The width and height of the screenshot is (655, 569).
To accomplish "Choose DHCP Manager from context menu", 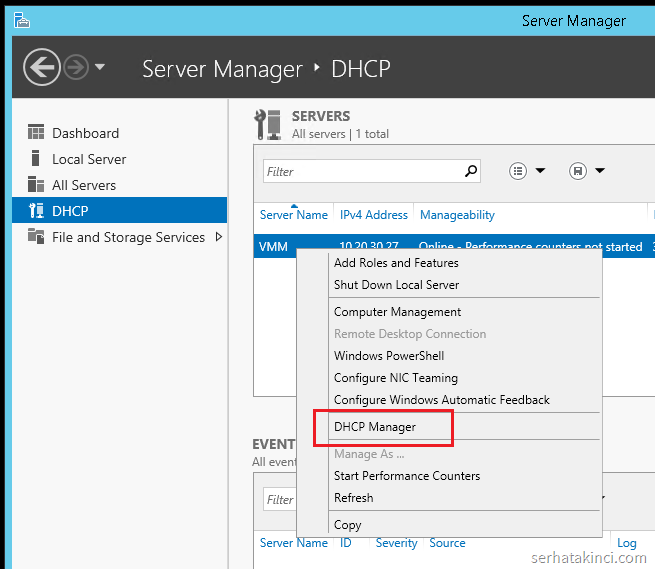I will pos(375,427).
